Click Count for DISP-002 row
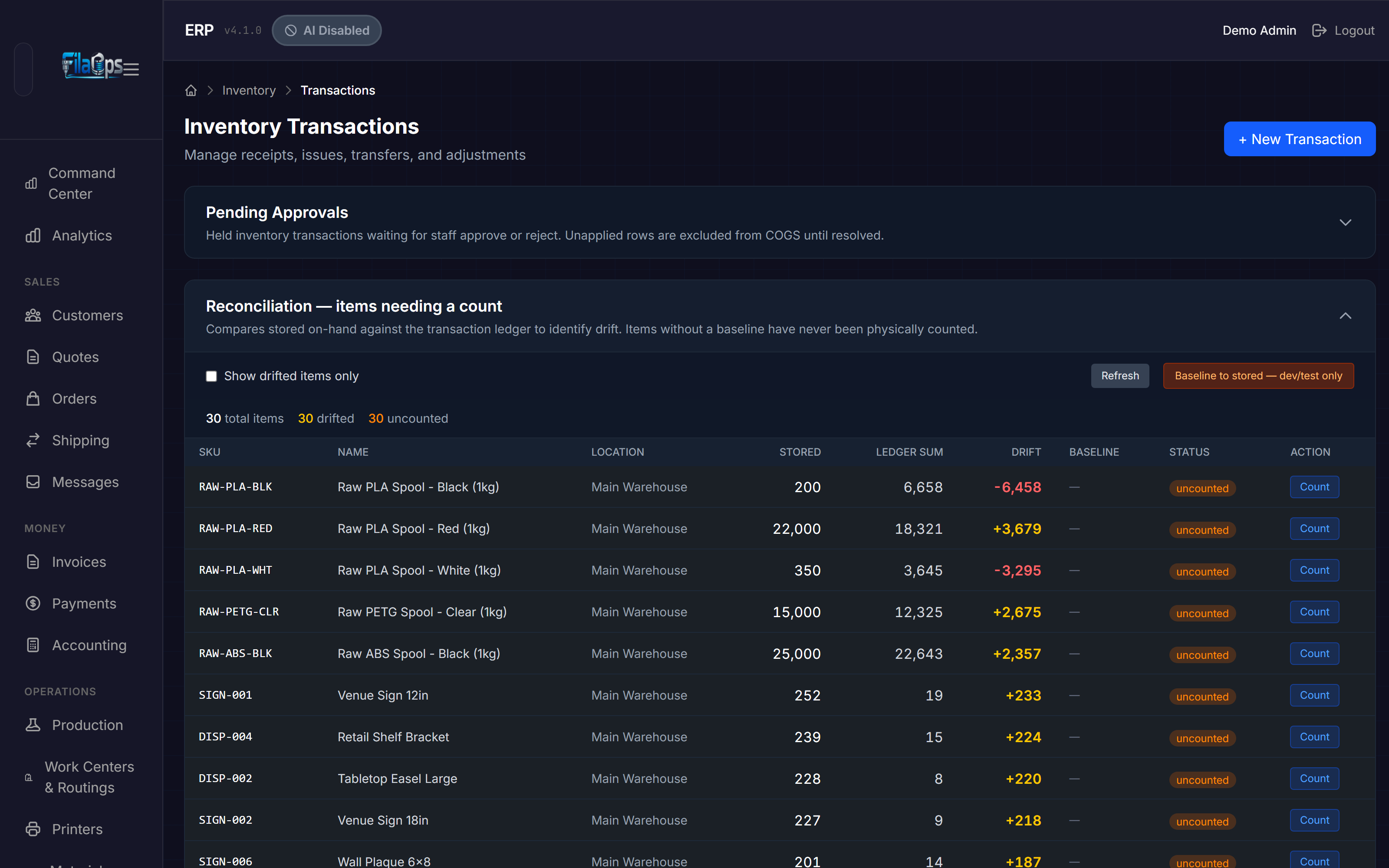1389x868 pixels. [x=1314, y=779]
